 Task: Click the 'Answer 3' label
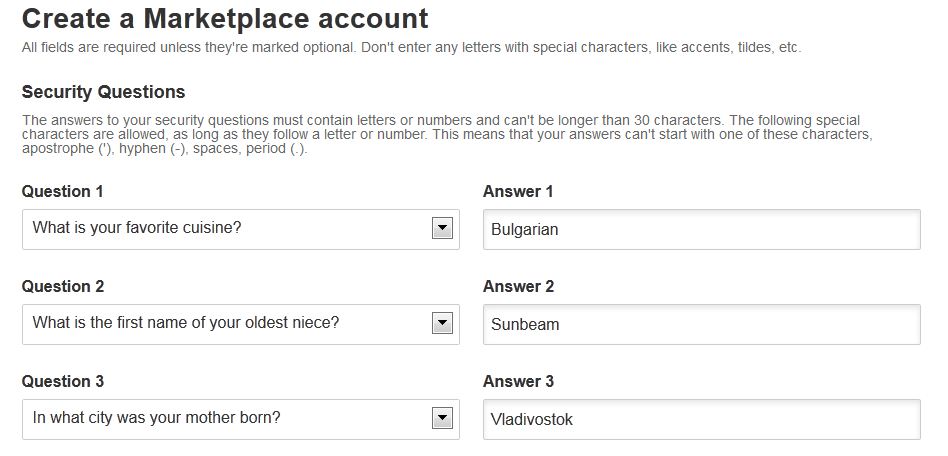pos(518,381)
